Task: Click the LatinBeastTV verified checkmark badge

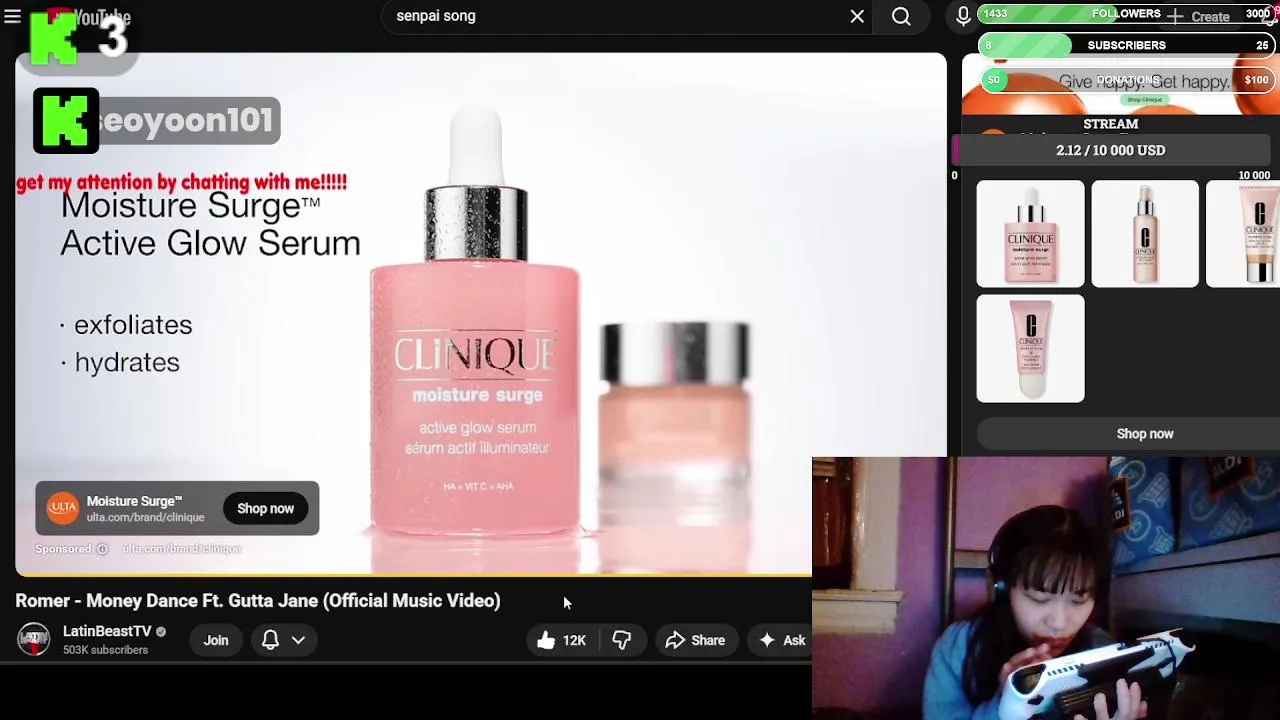Action: 161,632
